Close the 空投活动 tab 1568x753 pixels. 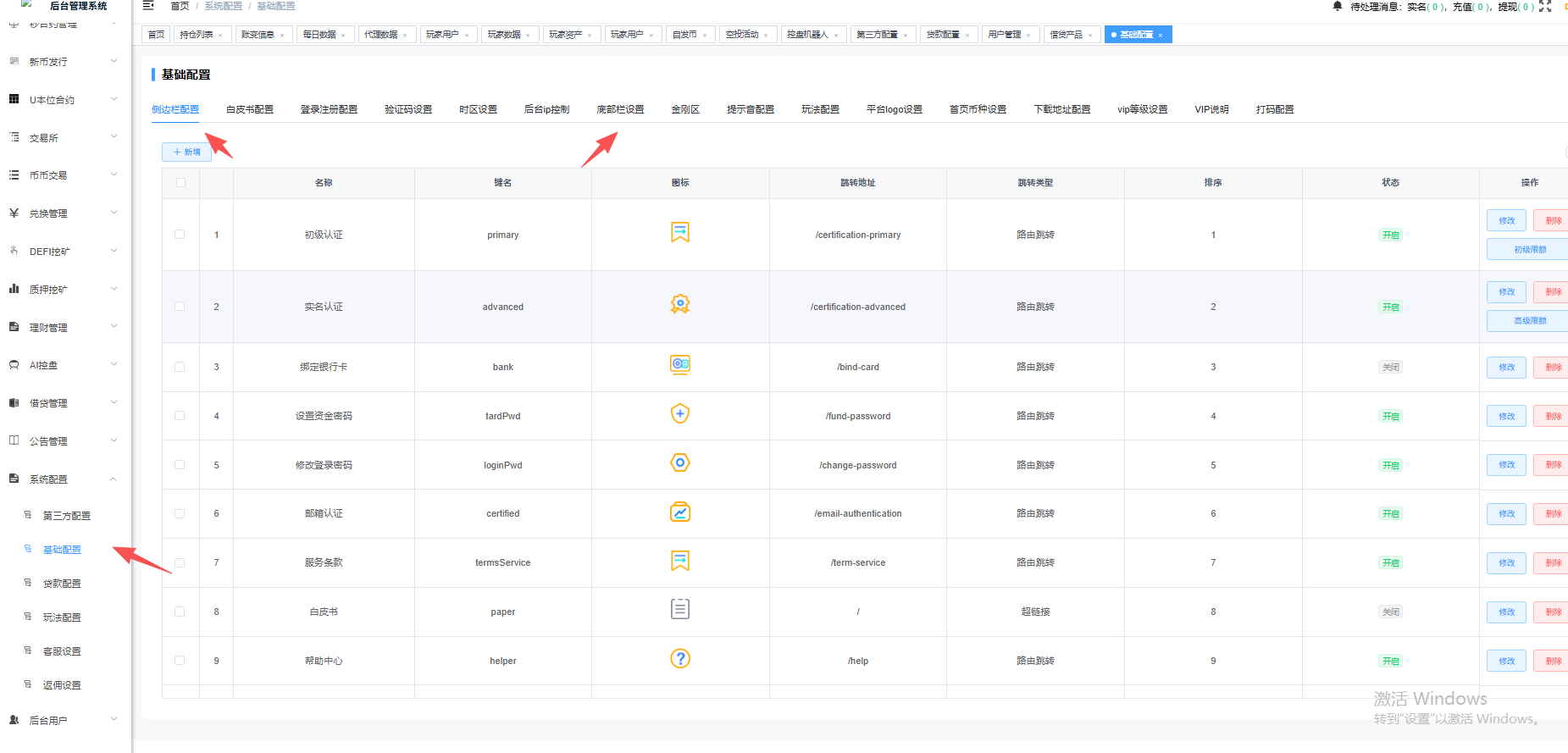(766, 35)
